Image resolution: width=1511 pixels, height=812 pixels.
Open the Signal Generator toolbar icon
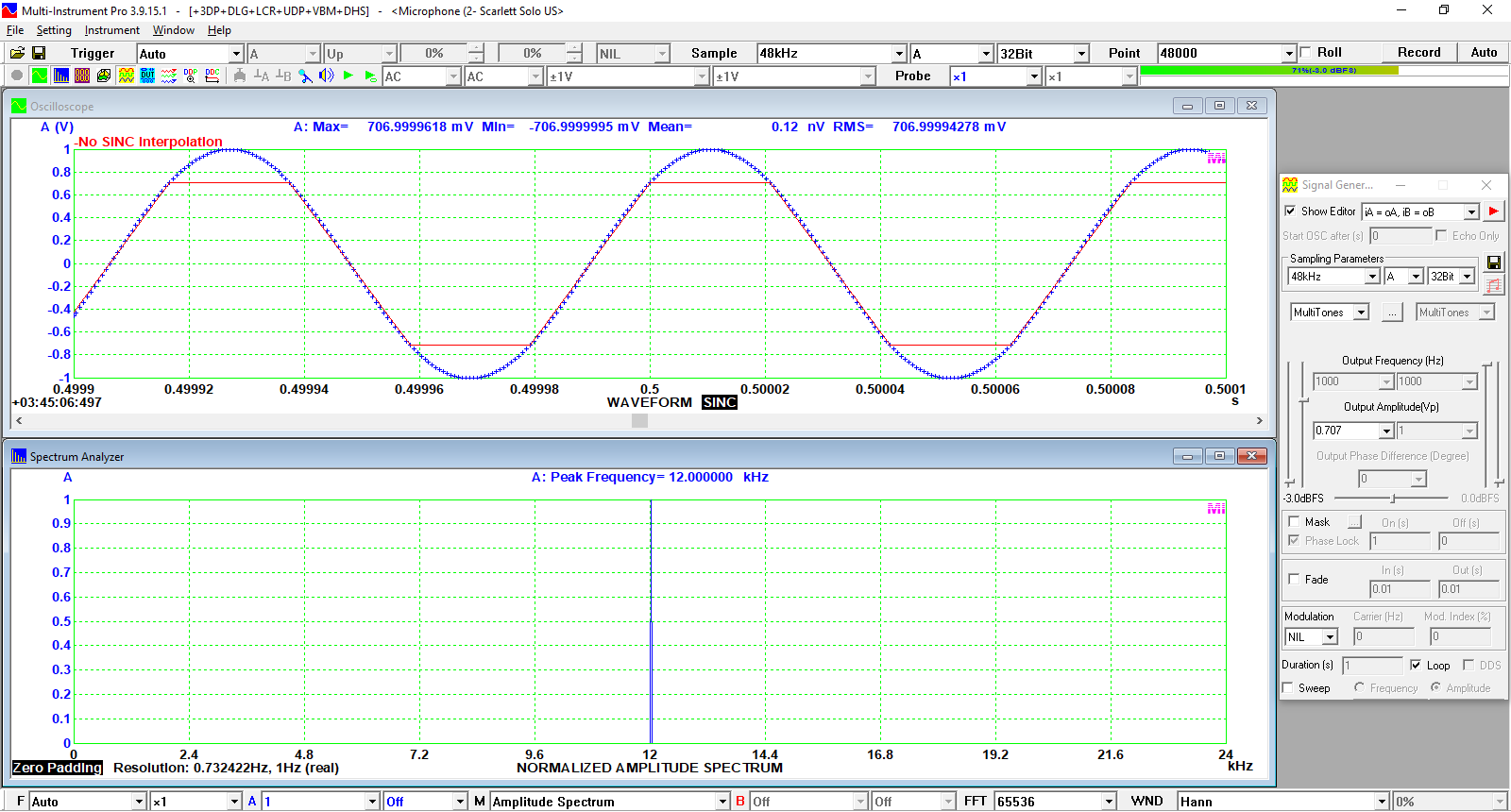coord(126,76)
